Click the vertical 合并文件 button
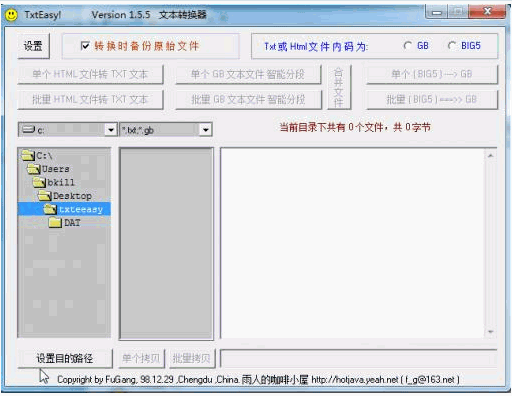Viewport: 512px width, 396px height. (339, 87)
